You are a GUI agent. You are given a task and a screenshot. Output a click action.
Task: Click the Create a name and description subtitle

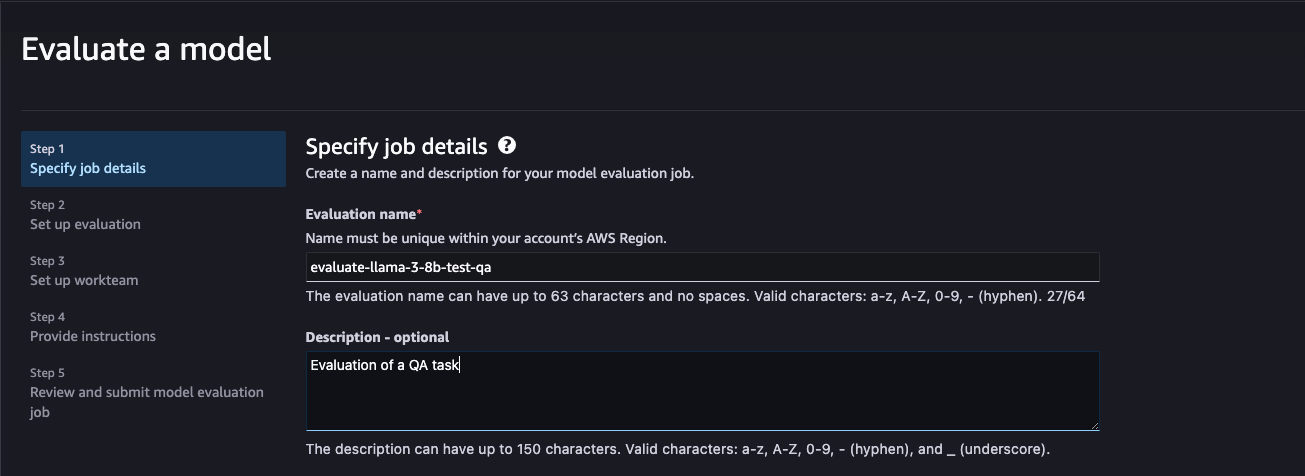pos(499,173)
